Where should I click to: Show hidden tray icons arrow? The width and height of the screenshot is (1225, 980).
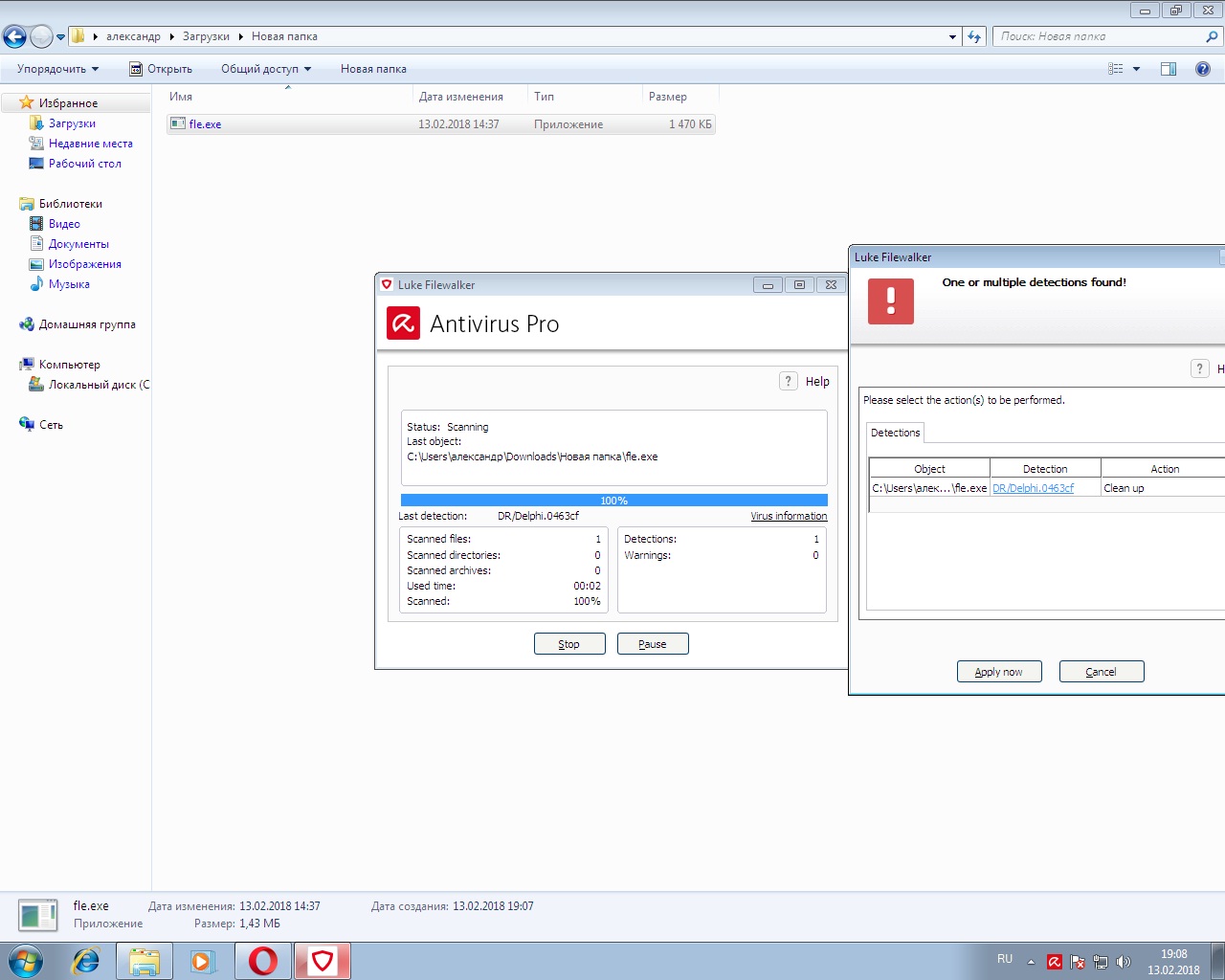tap(1031, 962)
